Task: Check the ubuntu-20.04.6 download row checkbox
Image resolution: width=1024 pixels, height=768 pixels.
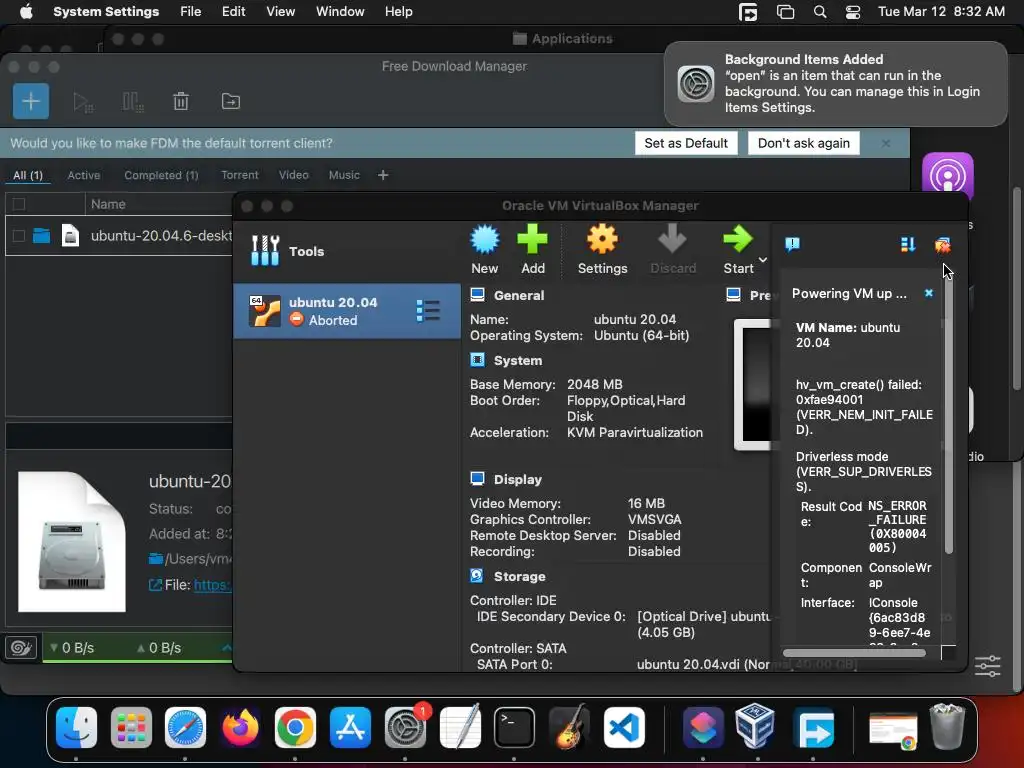Action: tap(19, 236)
